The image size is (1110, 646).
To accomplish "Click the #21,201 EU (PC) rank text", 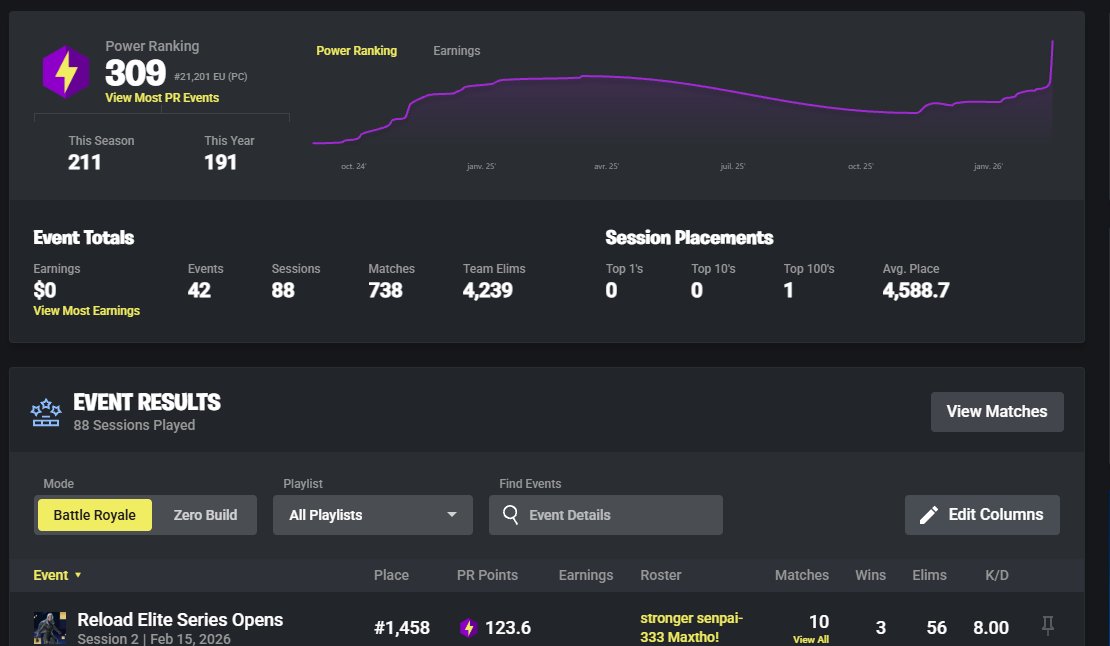I will [210, 76].
